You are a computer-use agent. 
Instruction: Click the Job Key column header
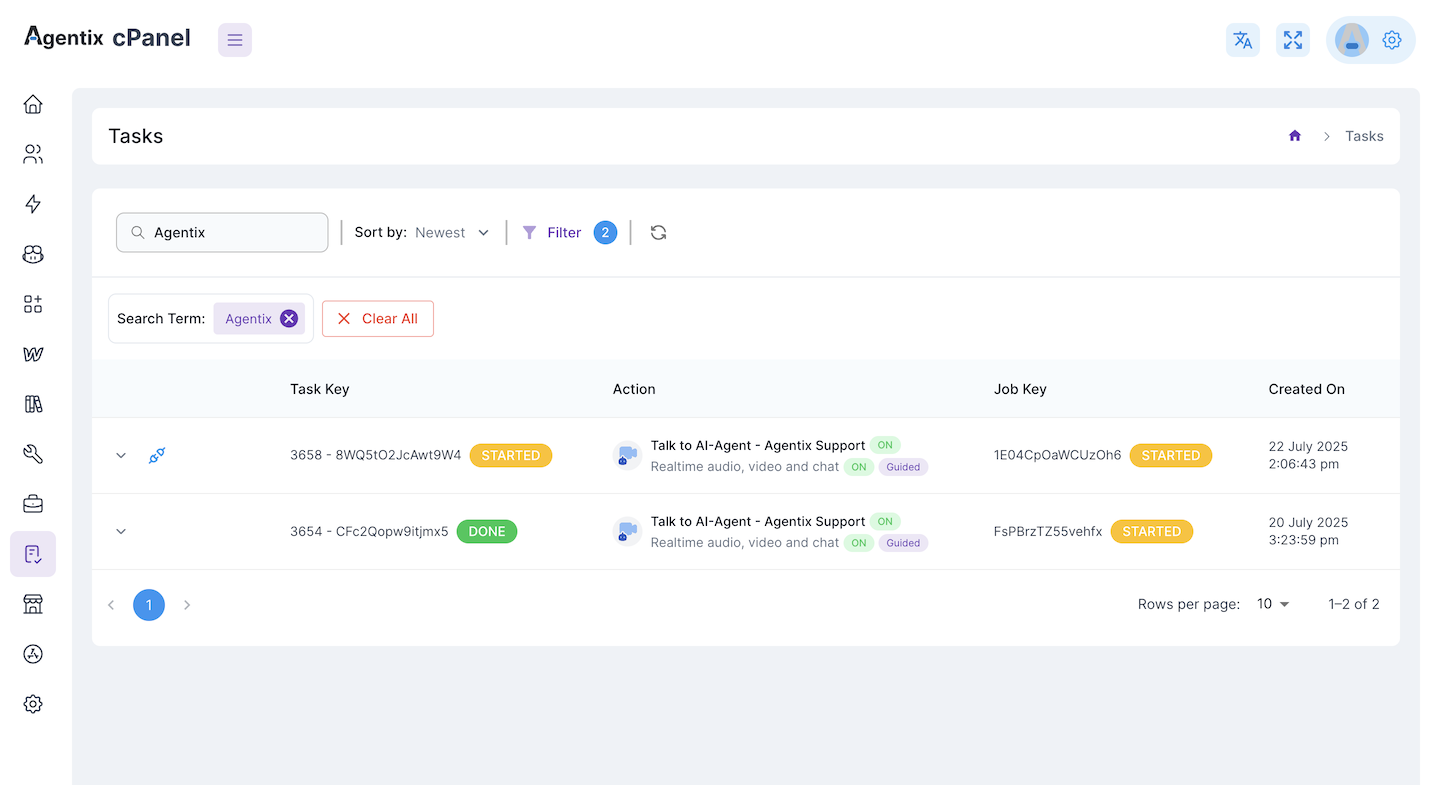pos(1020,389)
